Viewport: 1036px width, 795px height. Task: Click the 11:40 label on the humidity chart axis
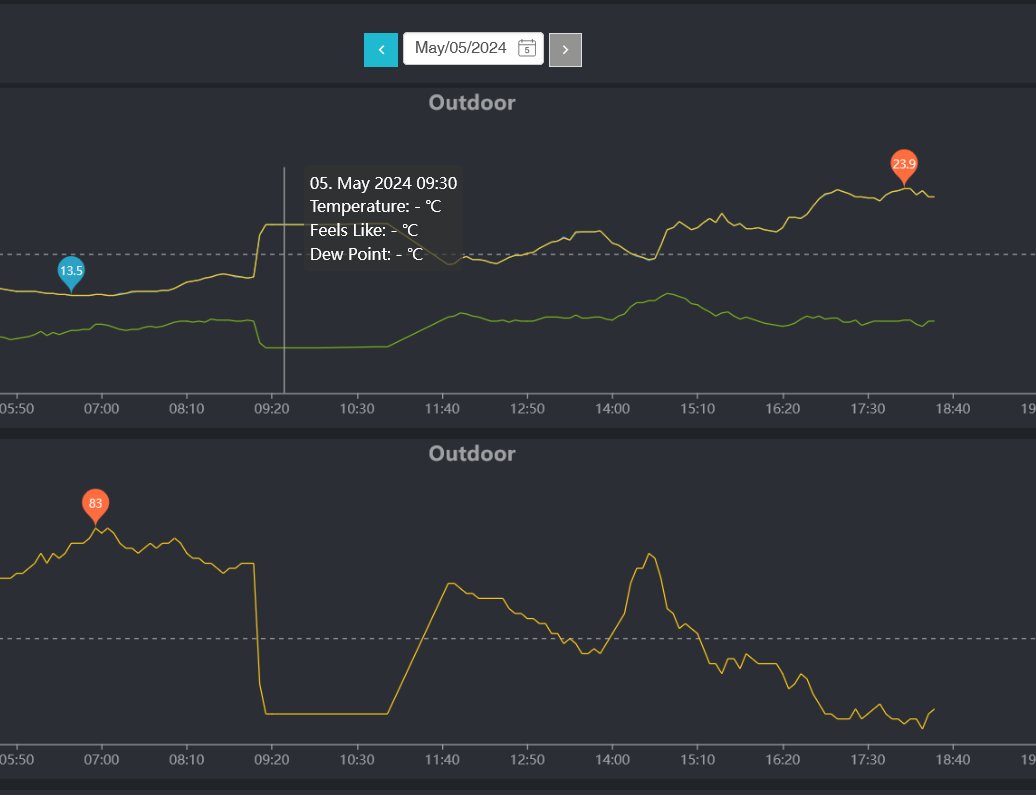click(x=442, y=759)
